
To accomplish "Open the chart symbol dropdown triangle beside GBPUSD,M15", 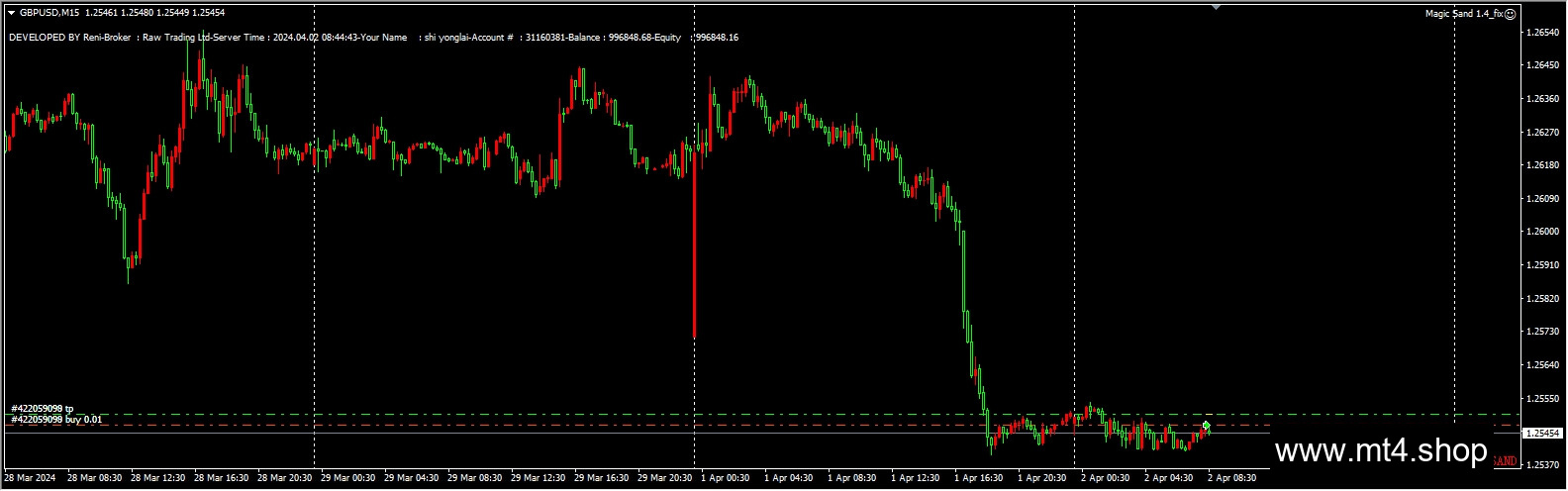I will tap(11, 13).
